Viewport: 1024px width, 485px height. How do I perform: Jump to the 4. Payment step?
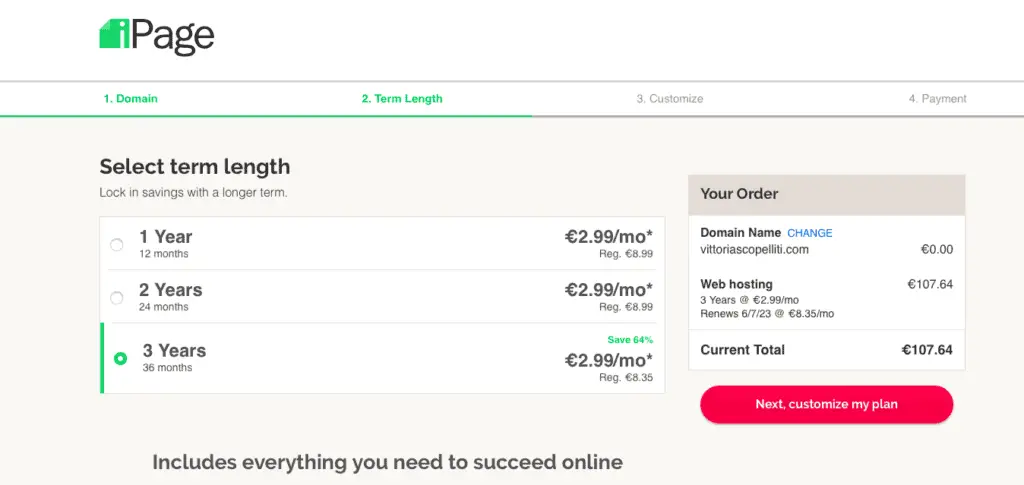(937, 99)
